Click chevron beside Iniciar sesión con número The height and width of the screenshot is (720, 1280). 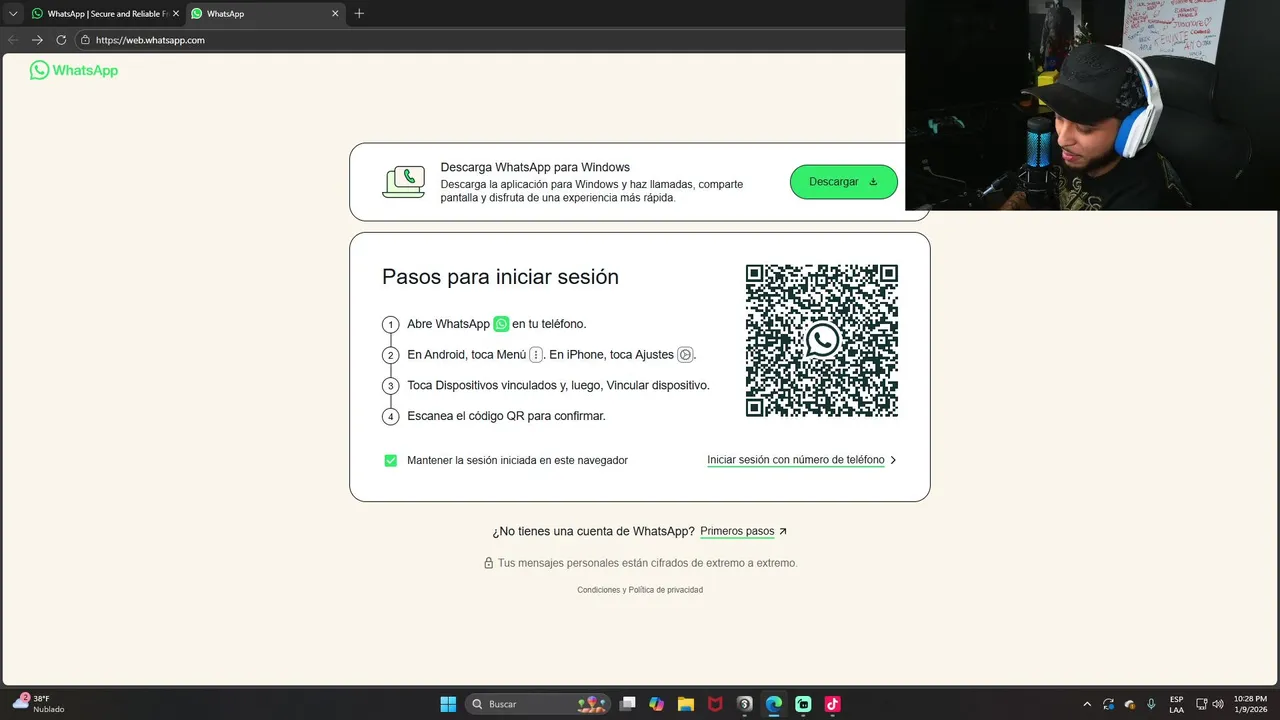[893, 460]
